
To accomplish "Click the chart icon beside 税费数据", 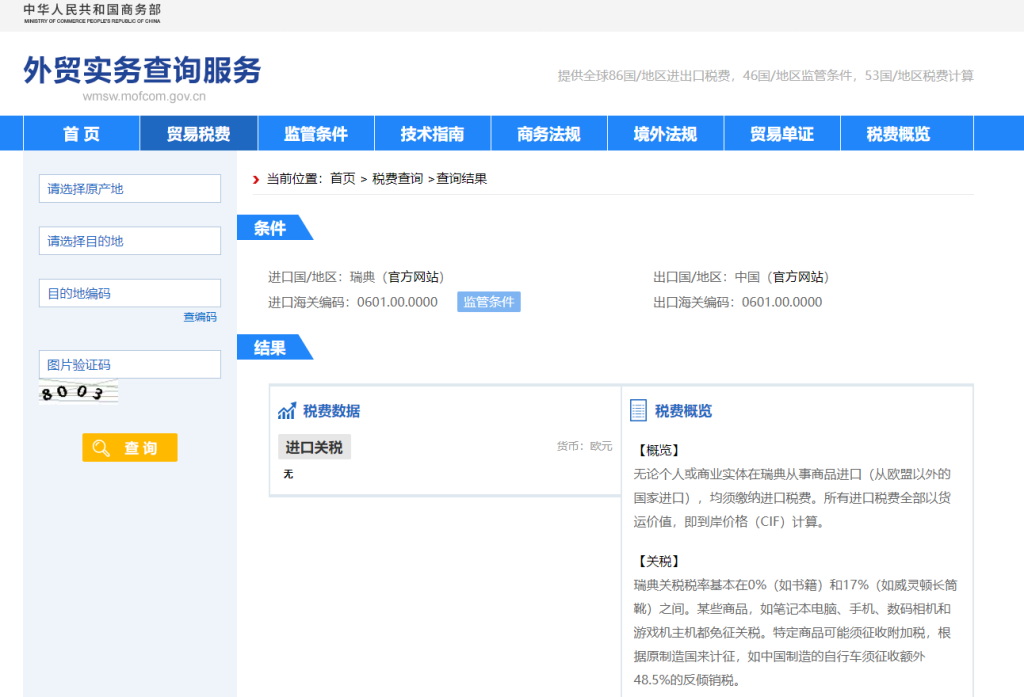I will click(287, 411).
